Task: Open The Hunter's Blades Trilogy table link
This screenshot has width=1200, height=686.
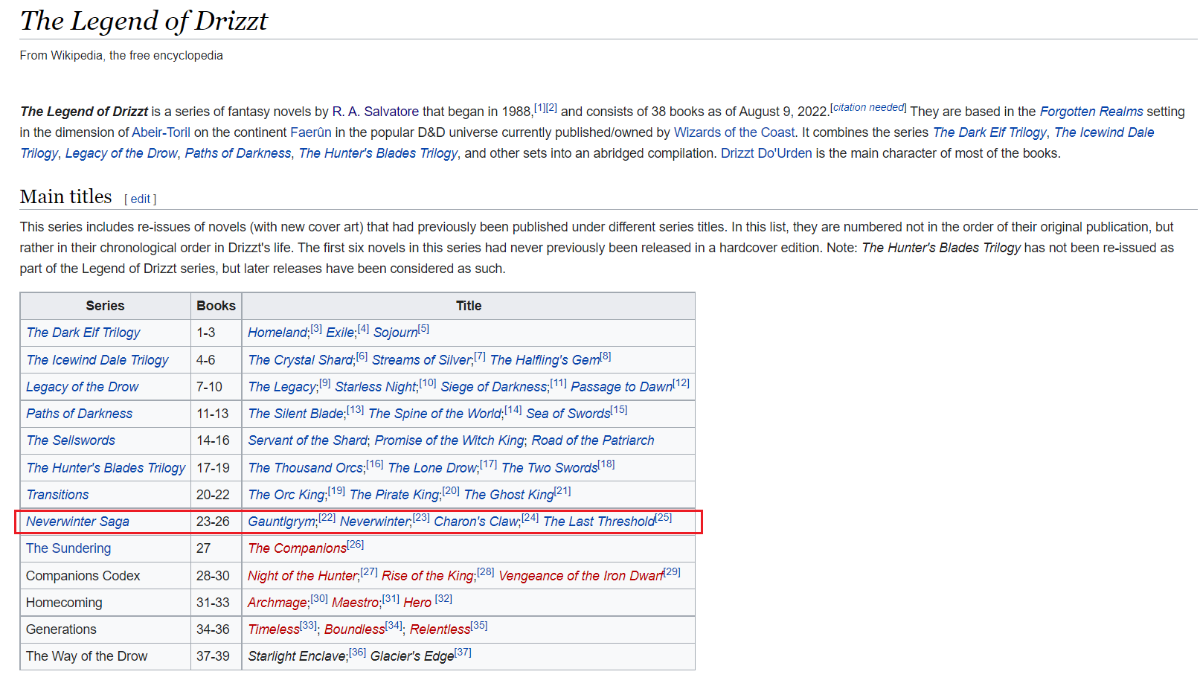Action: tap(106, 467)
